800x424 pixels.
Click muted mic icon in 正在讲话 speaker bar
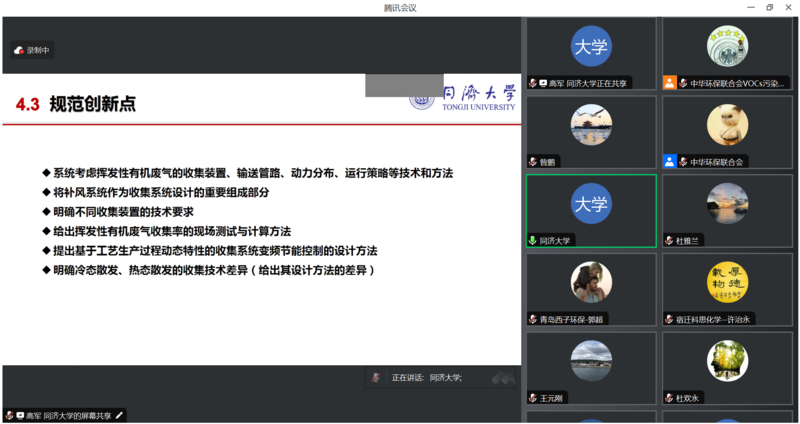tap(376, 378)
